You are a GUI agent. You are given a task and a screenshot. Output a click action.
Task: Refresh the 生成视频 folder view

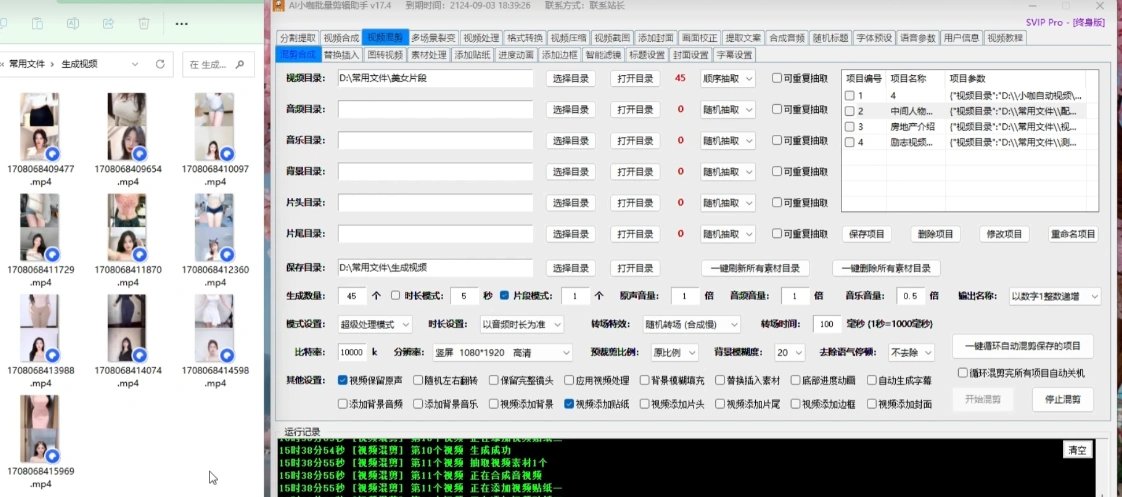(x=160, y=64)
